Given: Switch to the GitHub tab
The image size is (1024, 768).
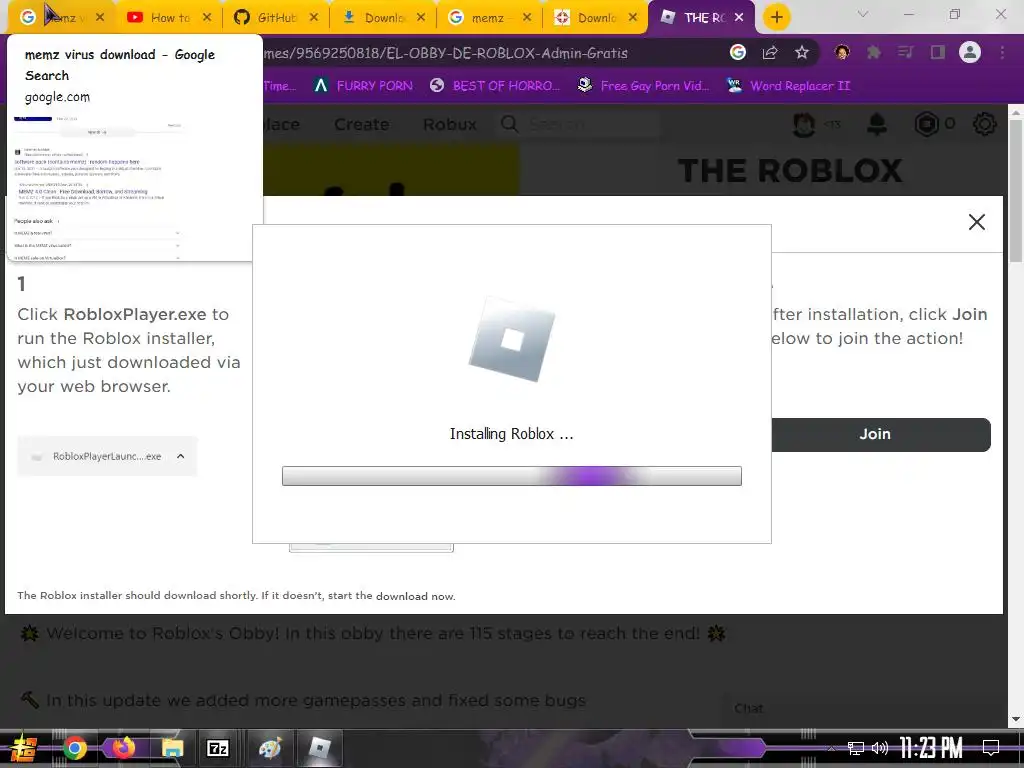Looking at the screenshot, I should click(x=268, y=18).
